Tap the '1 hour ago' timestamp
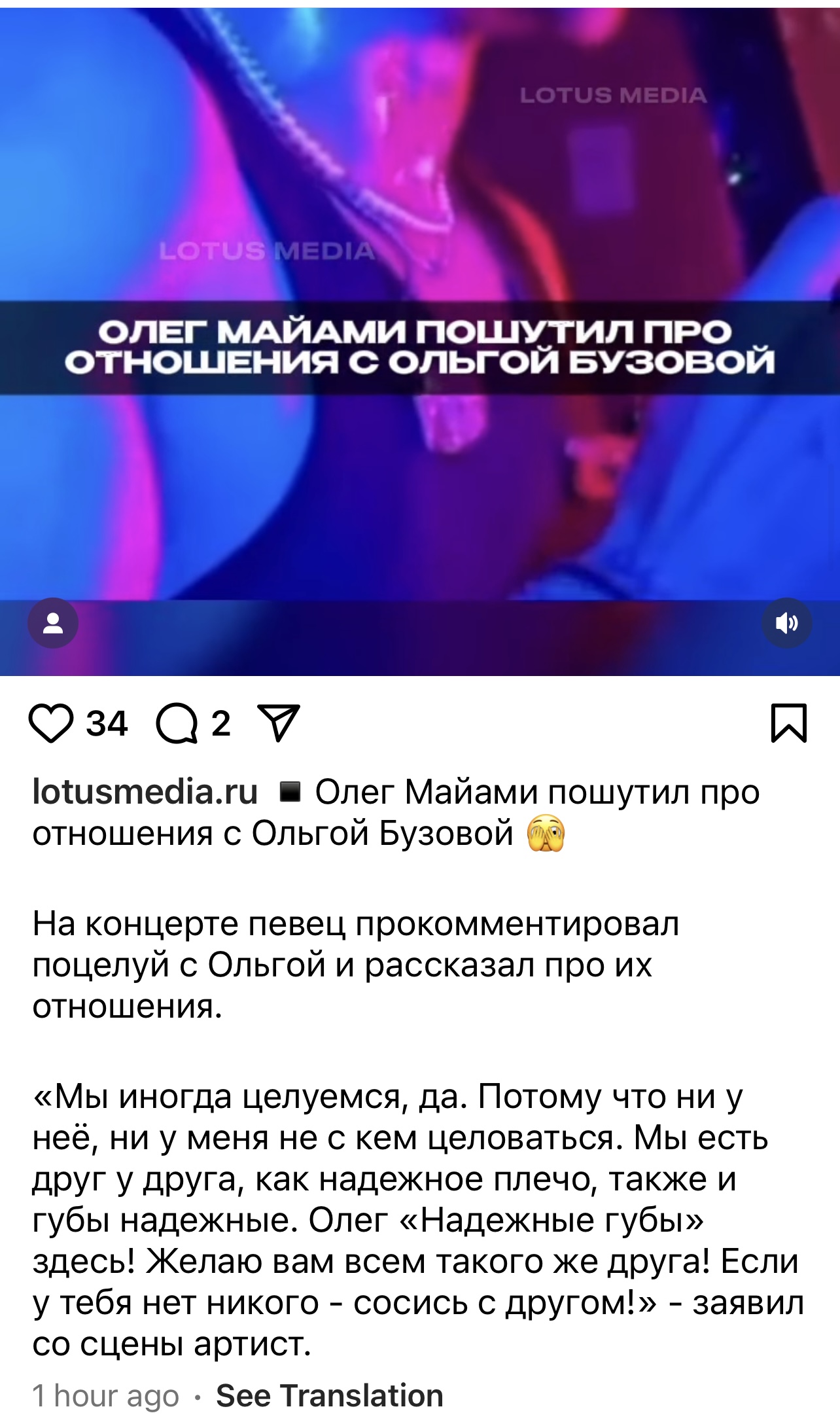This screenshot has width=840, height=1428. [106, 1396]
